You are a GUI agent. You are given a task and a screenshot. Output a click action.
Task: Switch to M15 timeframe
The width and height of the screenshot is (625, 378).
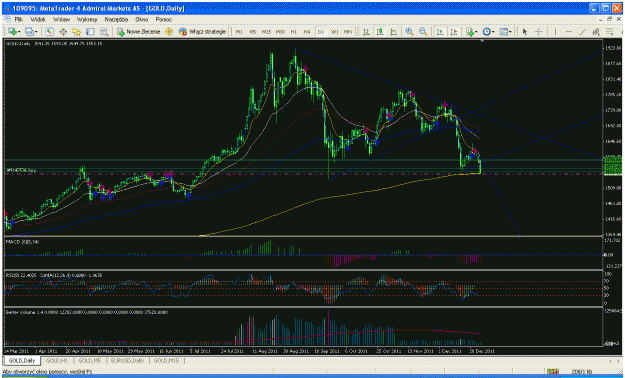tap(266, 32)
